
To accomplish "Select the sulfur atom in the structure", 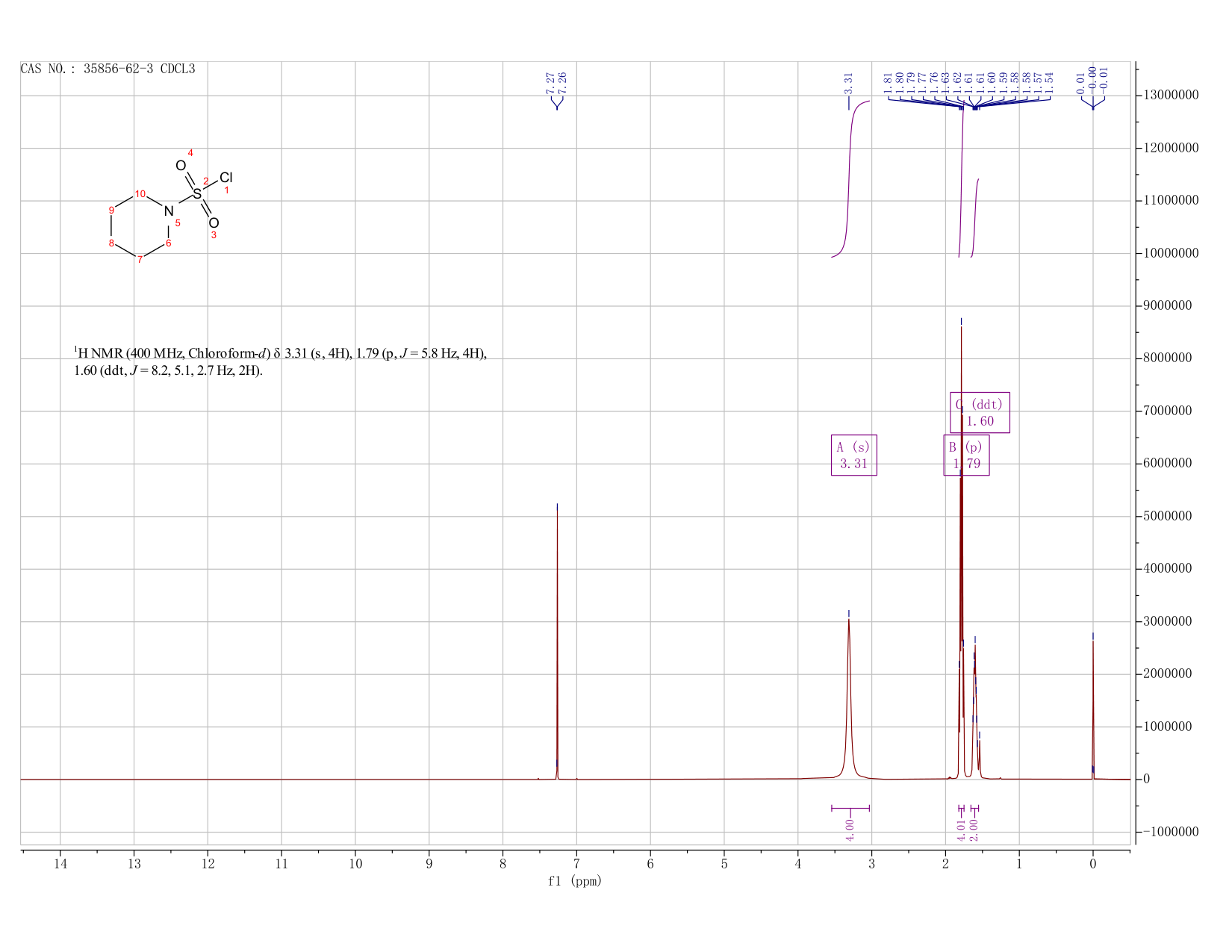I will point(197,193).
